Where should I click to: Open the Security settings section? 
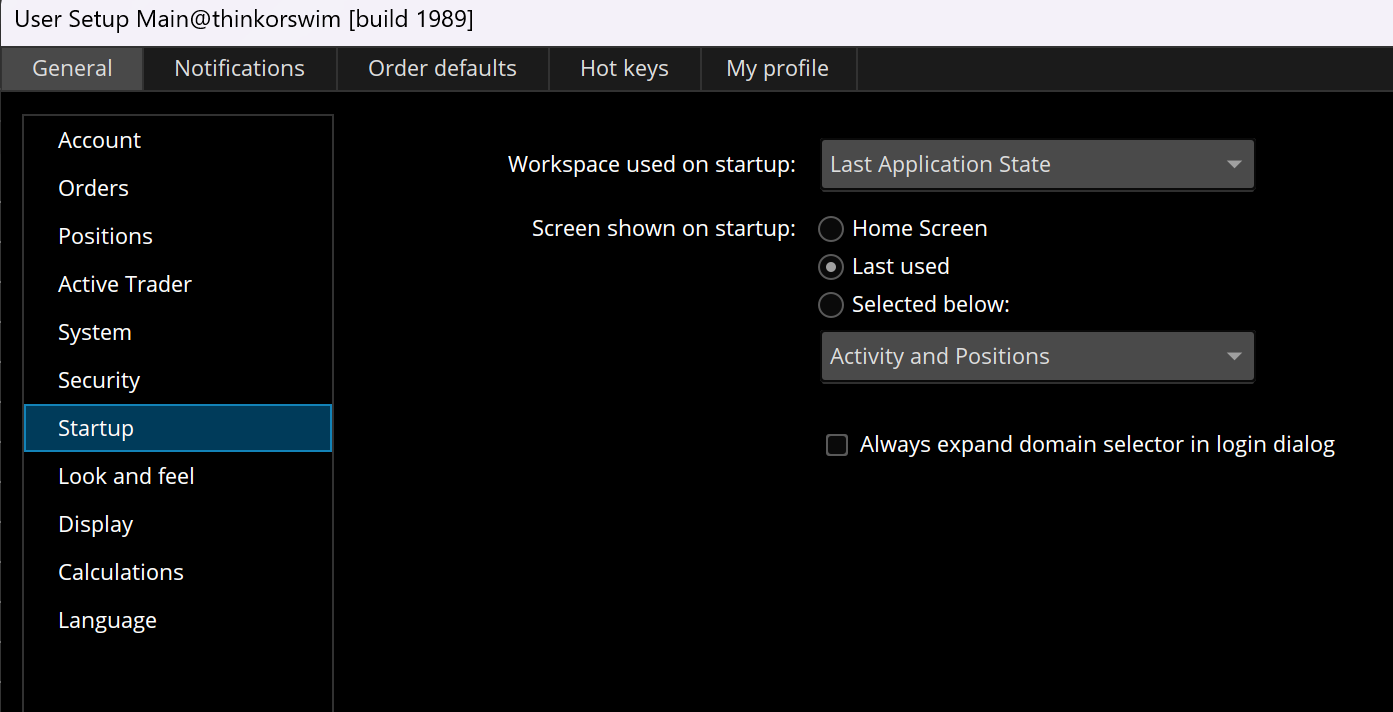click(x=99, y=381)
